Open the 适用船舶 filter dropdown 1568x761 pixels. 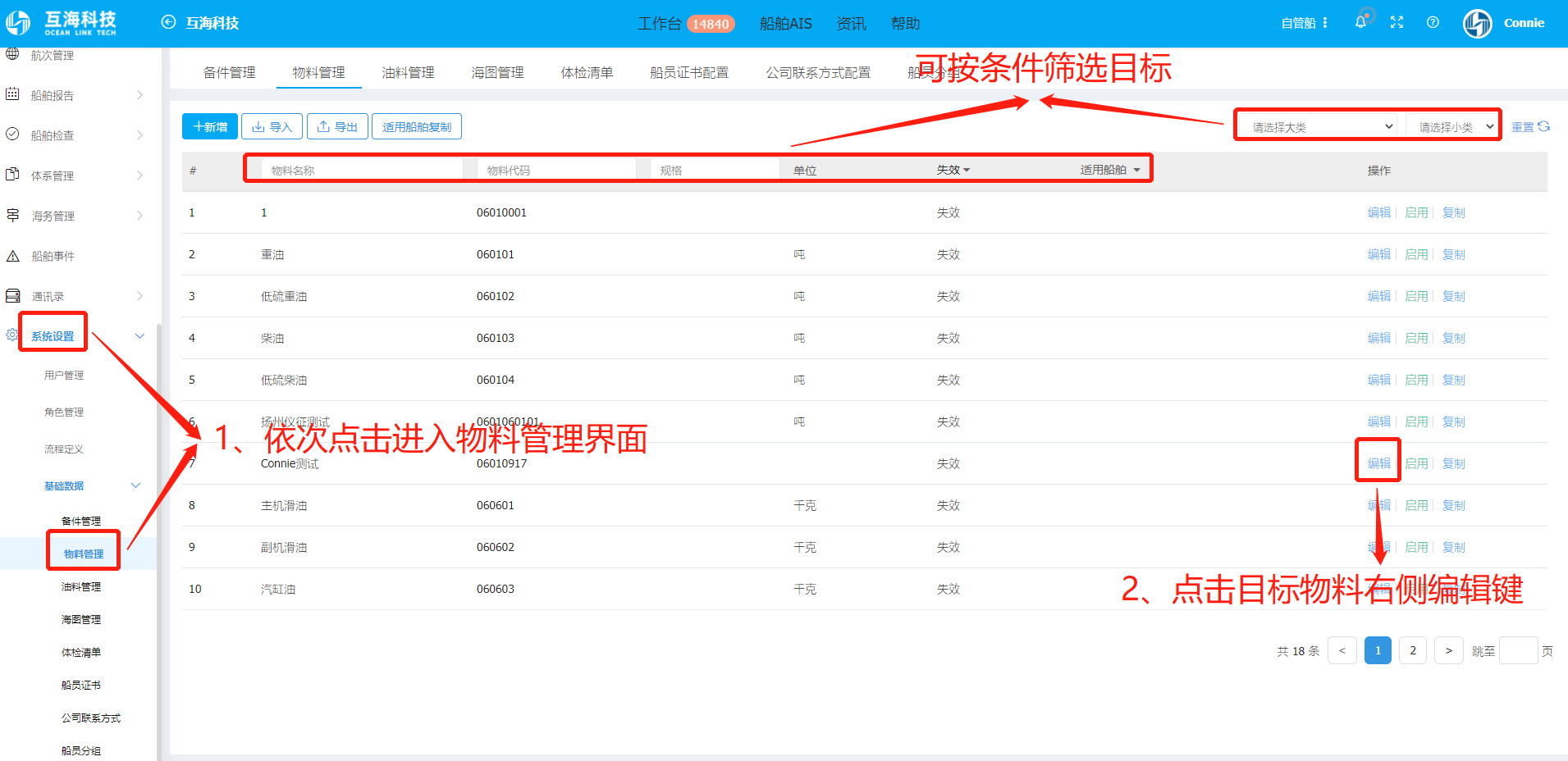(1110, 170)
